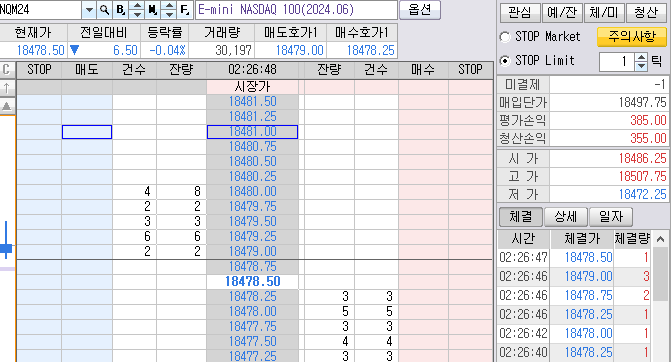
Task: Click the highlighted price 18481.00 in ladder
Action: coord(252,132)
